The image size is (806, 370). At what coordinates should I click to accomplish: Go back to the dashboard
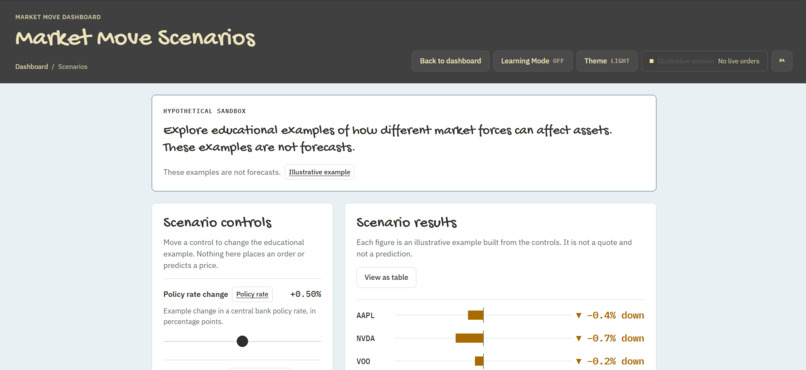pyautogui.click(x=450, y=61)
